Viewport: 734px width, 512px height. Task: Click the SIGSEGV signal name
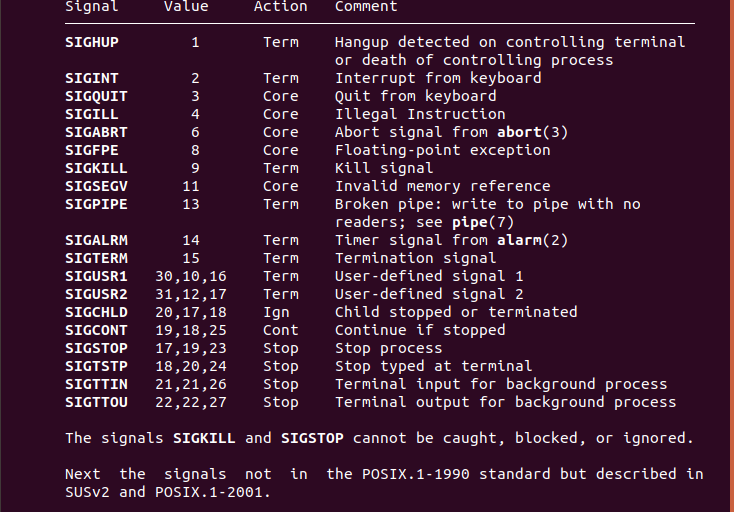click(x=96, y=186)
